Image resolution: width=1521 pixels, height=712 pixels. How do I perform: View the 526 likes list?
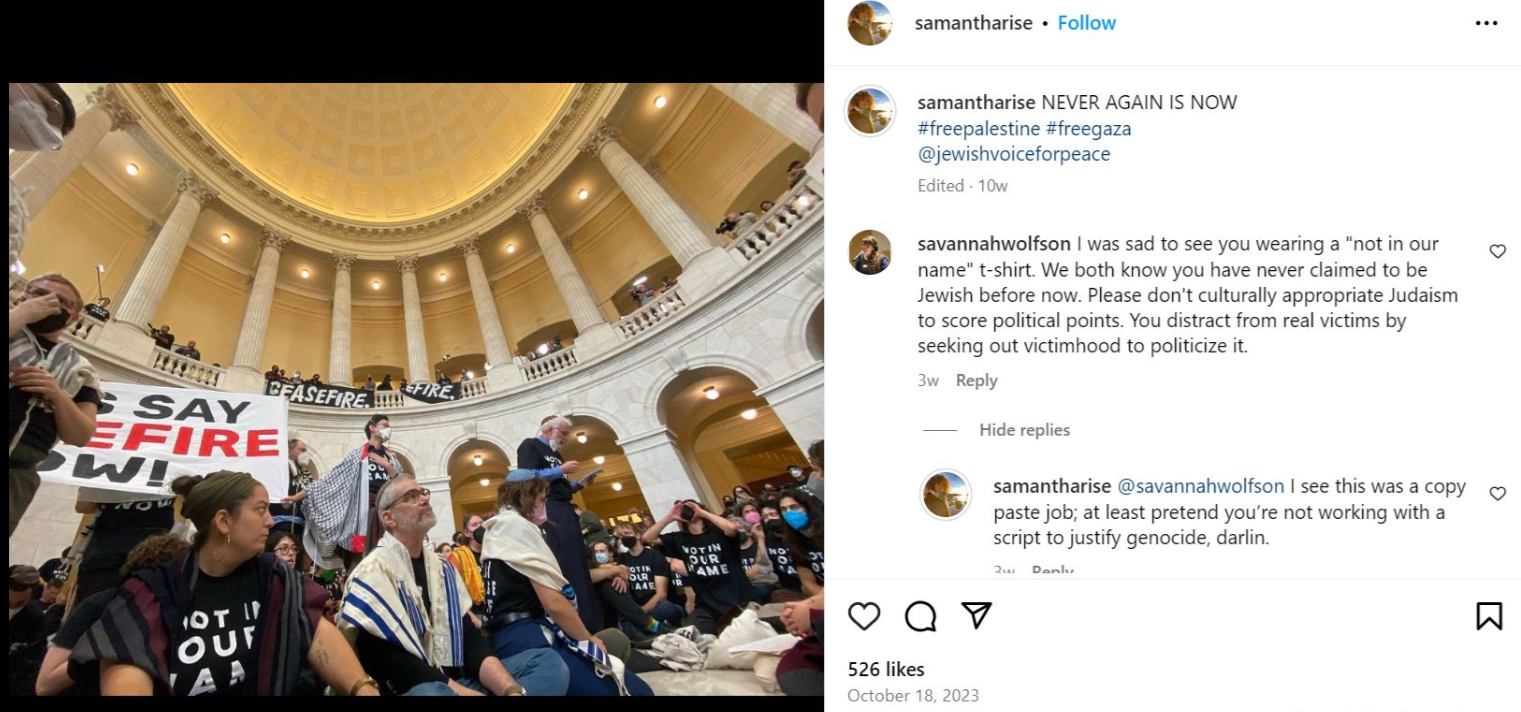(x=886, y=669)
